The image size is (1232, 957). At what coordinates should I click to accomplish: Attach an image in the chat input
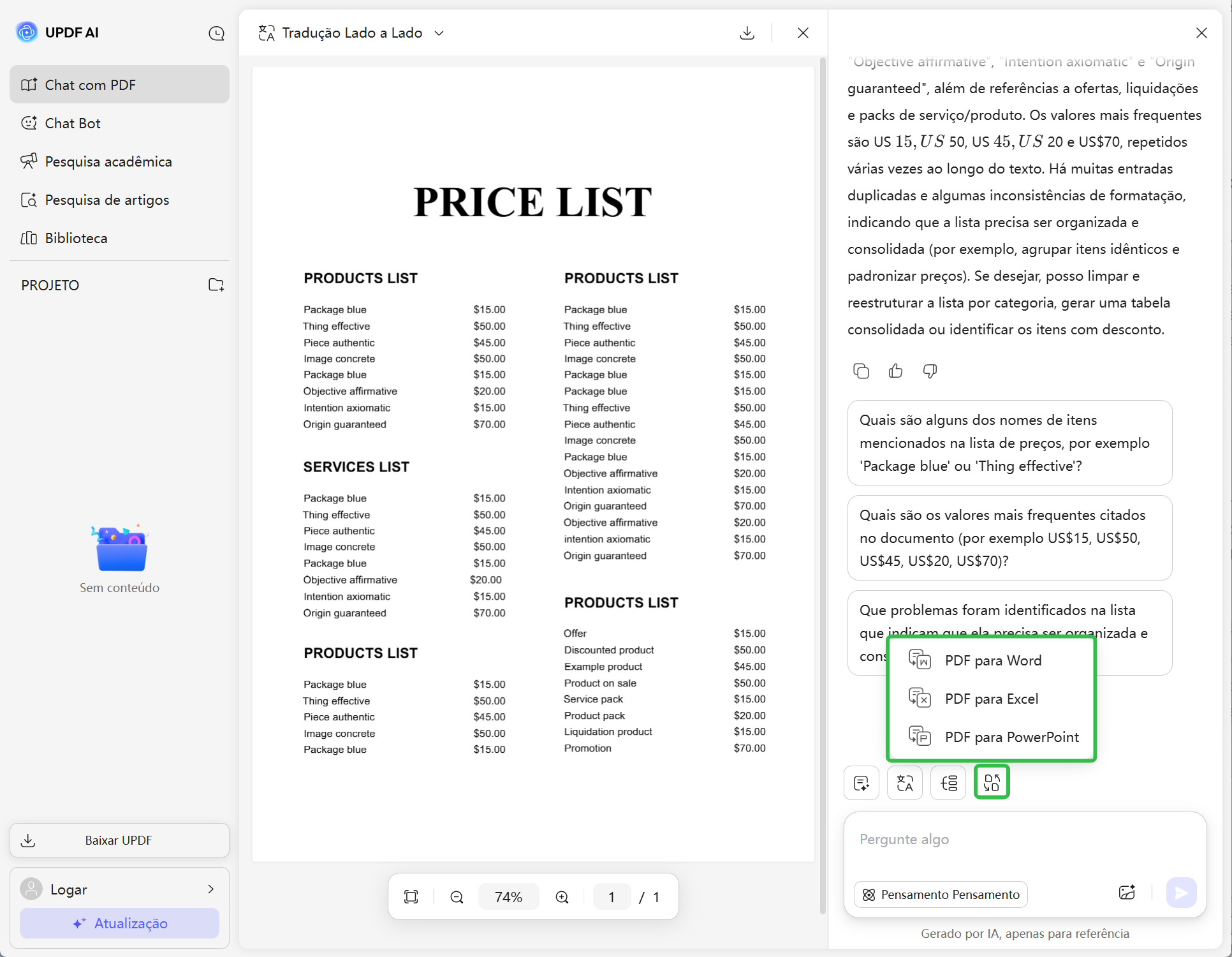1127,893
